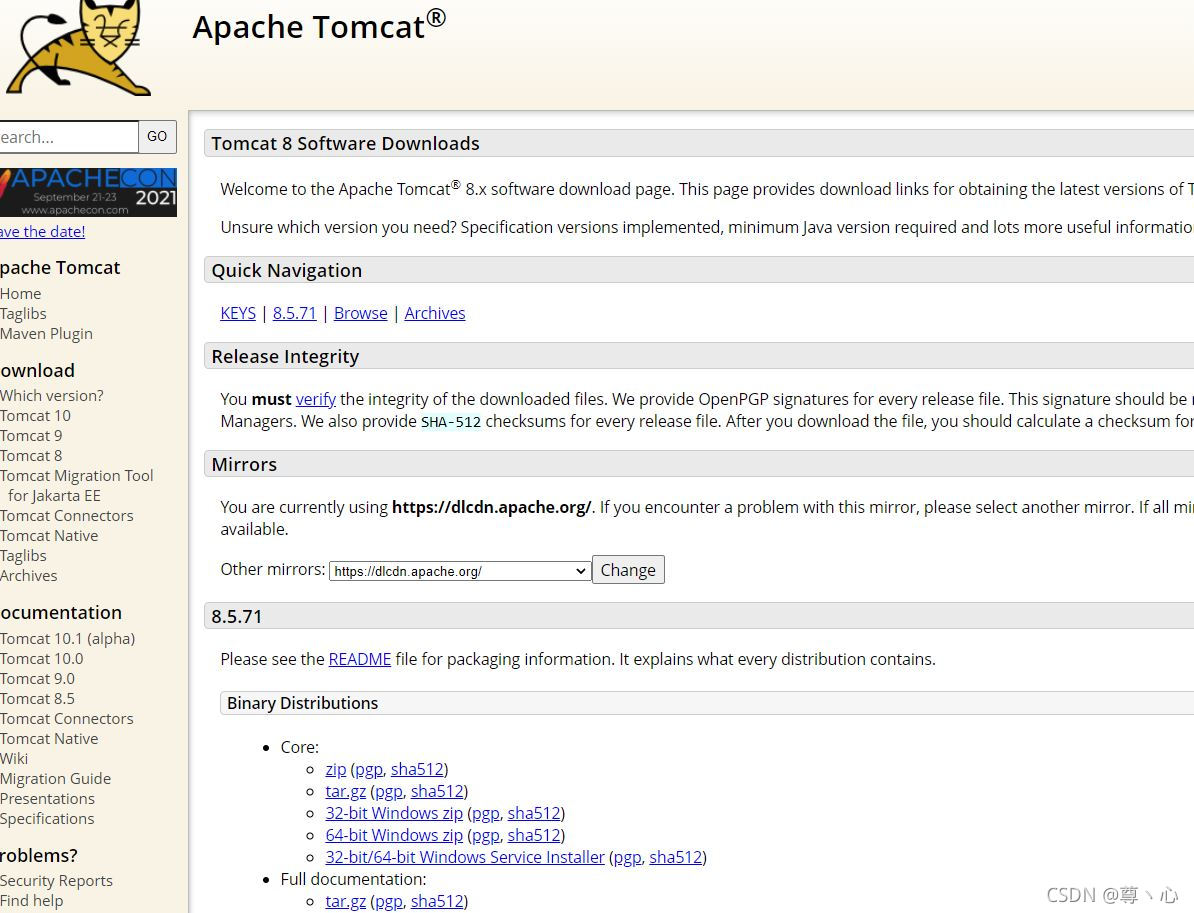Screen dimensions: 1194x913
Task: Open sha512 checksum for Core zip
Action: (417, 769)
